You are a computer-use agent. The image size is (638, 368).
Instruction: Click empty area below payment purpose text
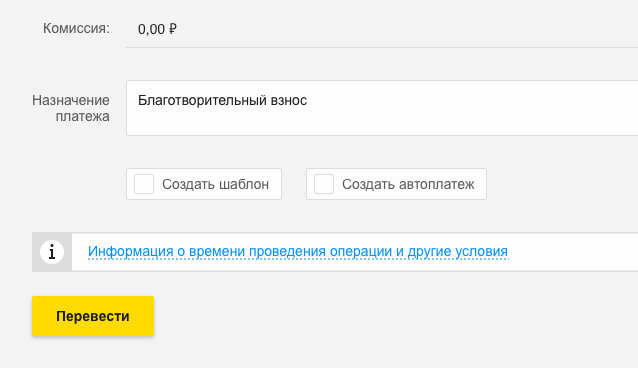pos(382,122)
